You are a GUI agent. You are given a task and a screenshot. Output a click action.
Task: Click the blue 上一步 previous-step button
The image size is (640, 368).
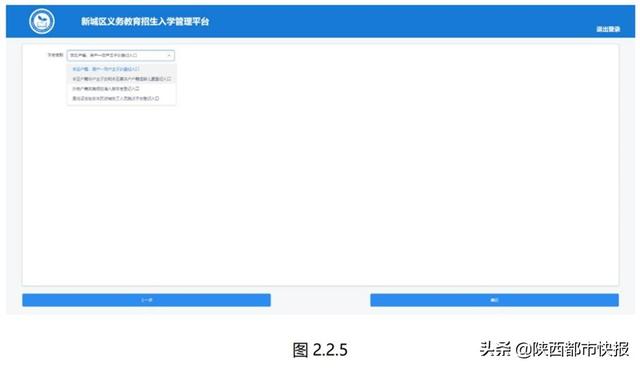147,300
